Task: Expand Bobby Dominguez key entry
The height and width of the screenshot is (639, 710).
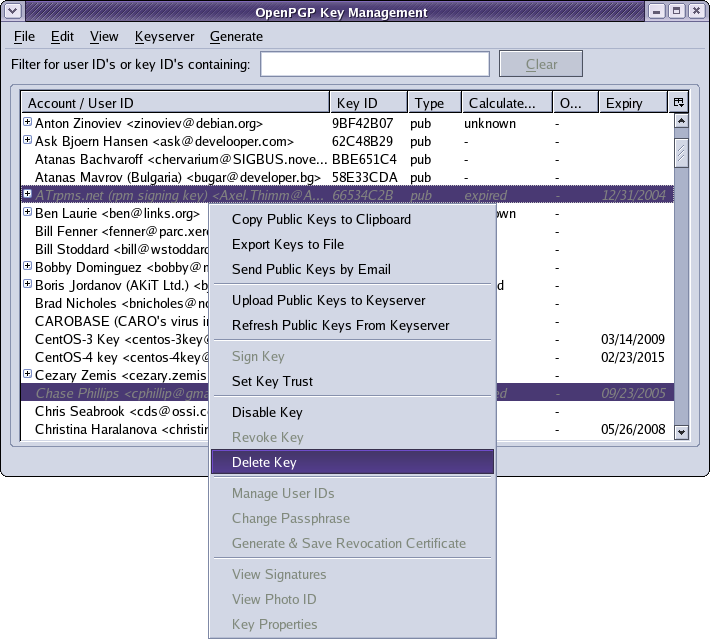Action: click(x=28, y=266)
